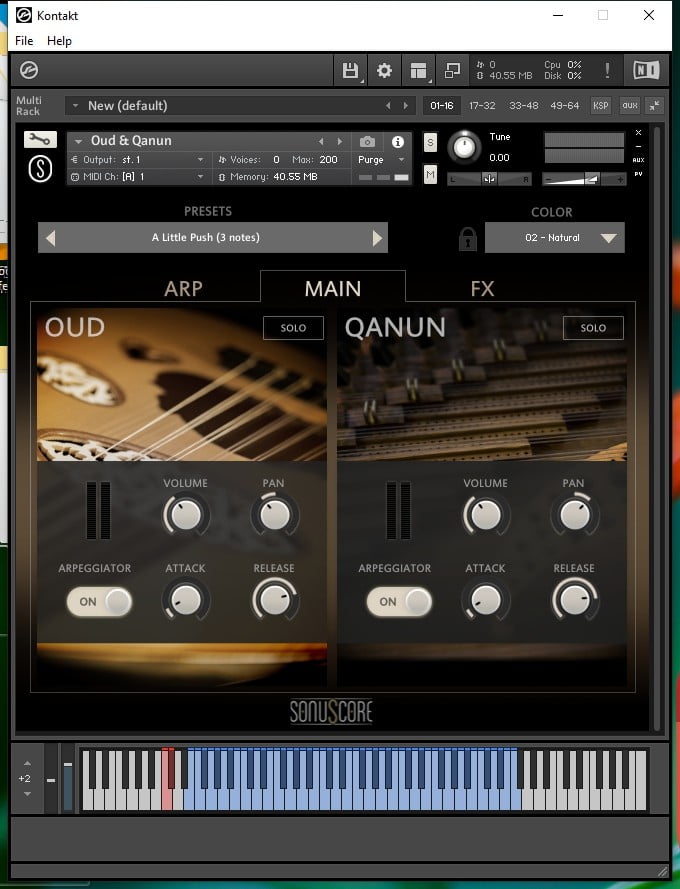Take a snapshot with the camera icon
Viewport: 680px width, 889px height.
(x=367, y=141)
